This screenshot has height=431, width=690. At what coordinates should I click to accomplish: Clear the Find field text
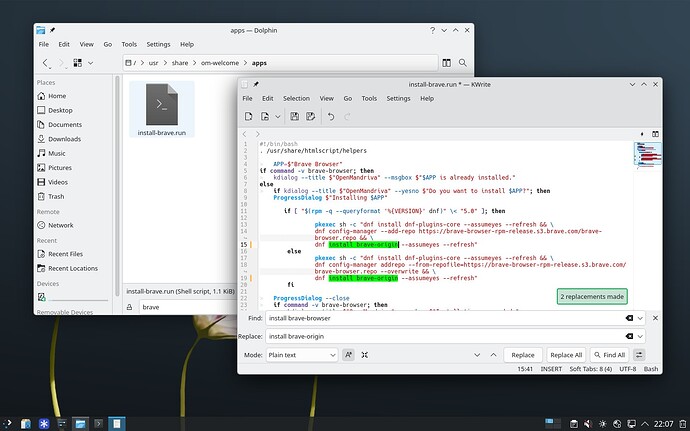pyautogui.click(x=629, y=318)
